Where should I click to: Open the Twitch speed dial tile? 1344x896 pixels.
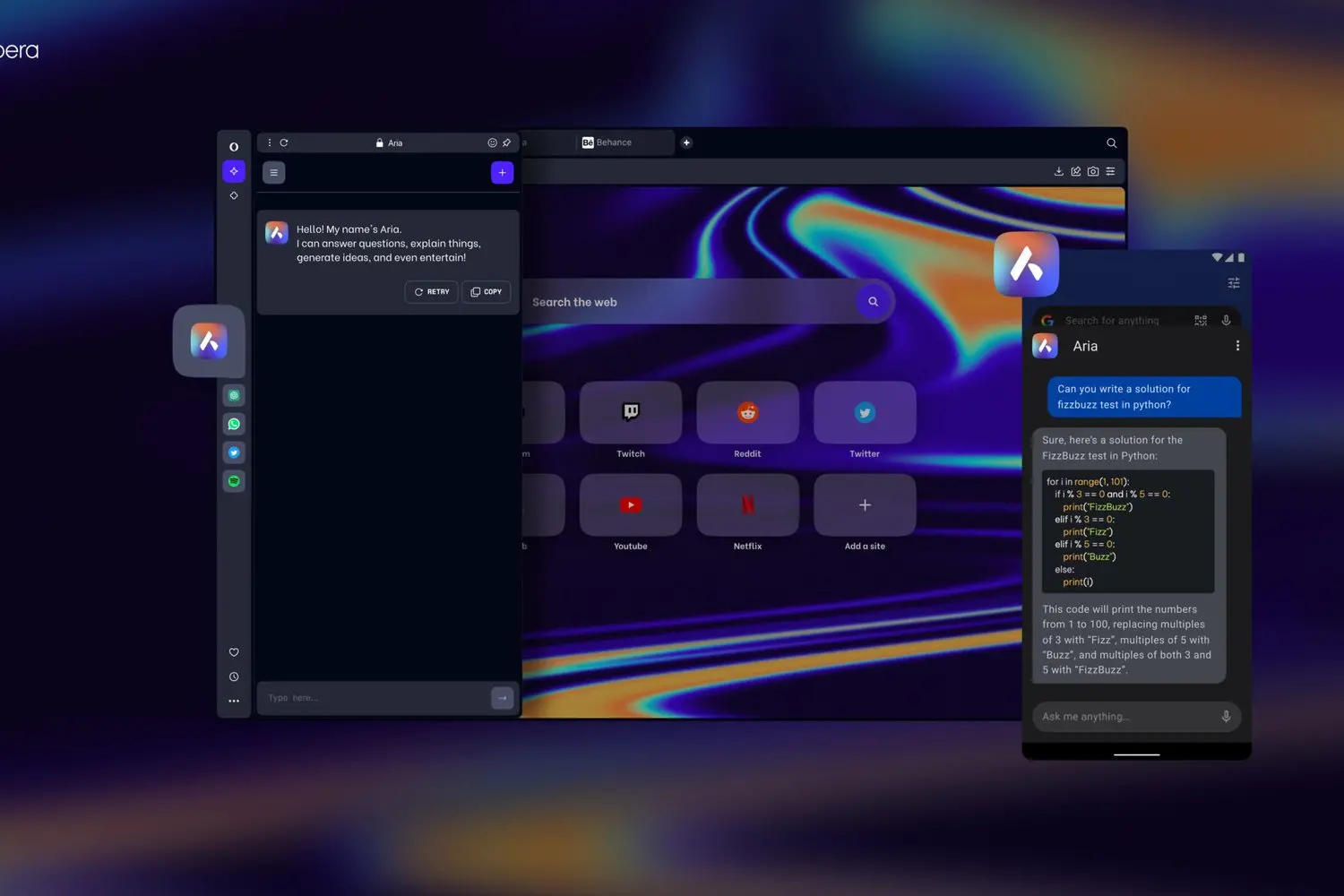click(631, 412)
